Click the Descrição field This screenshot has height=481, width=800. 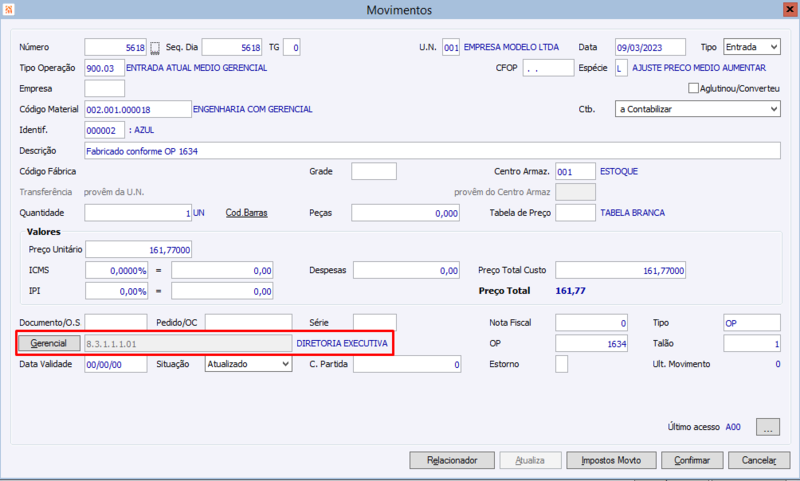click(x=432, y=150)
